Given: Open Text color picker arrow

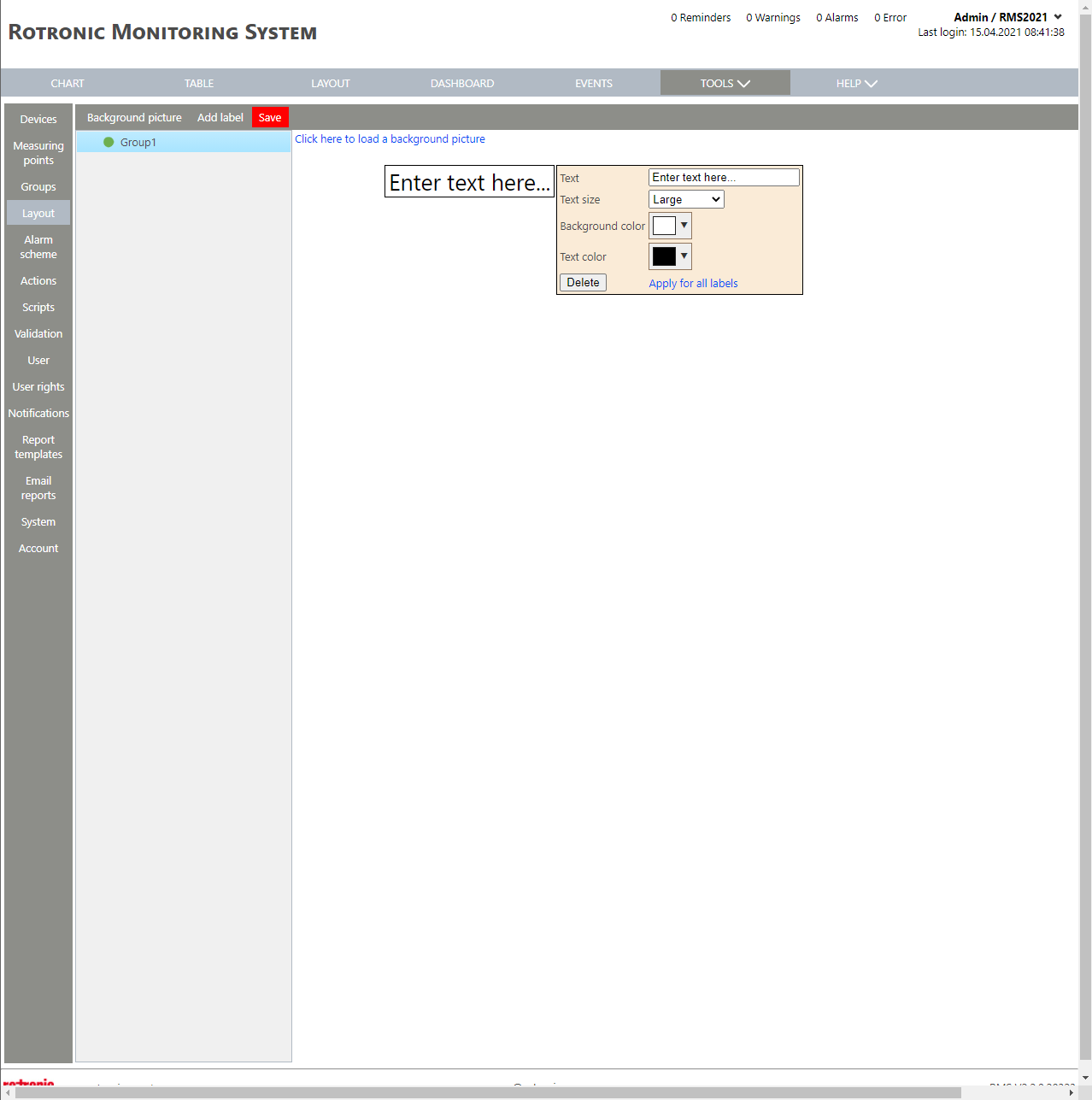Looking at the screenshot, I should (x=684, y=256).
